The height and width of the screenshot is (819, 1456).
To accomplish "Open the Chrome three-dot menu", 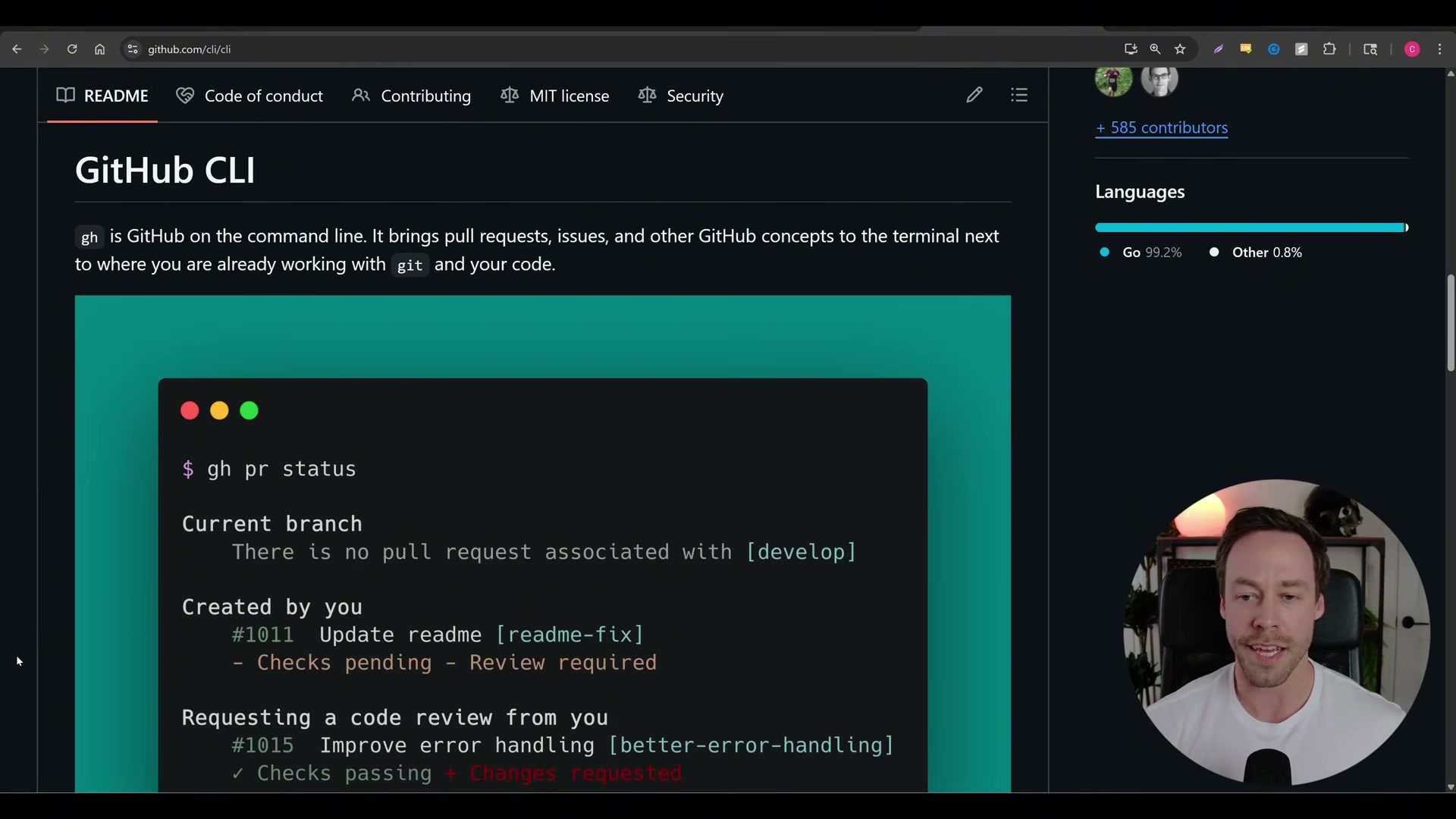I will click(1440, 49).
